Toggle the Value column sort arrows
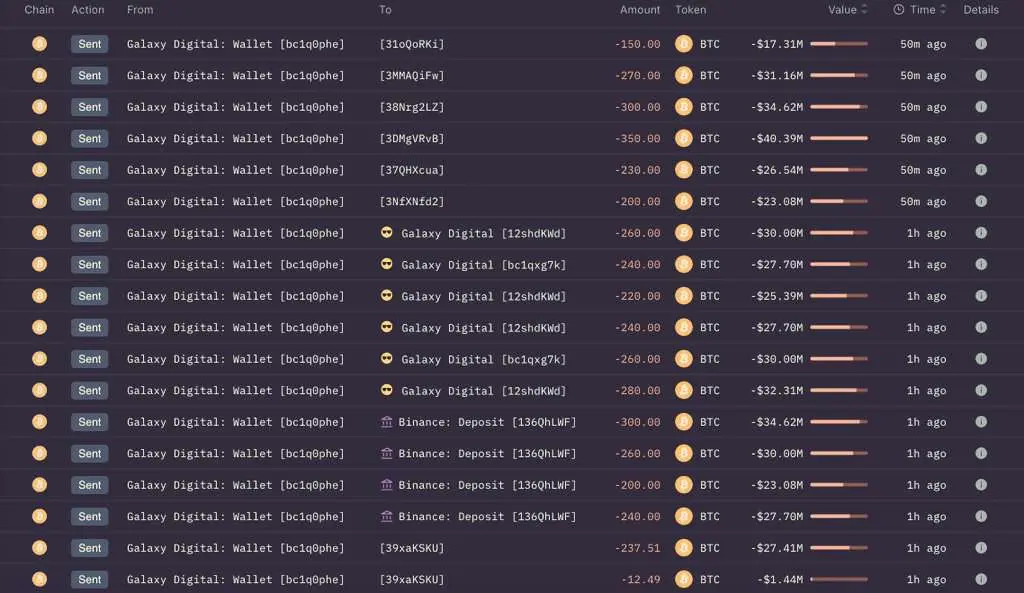The height and width of the screenshot is (593, 1024). (864, 9)
